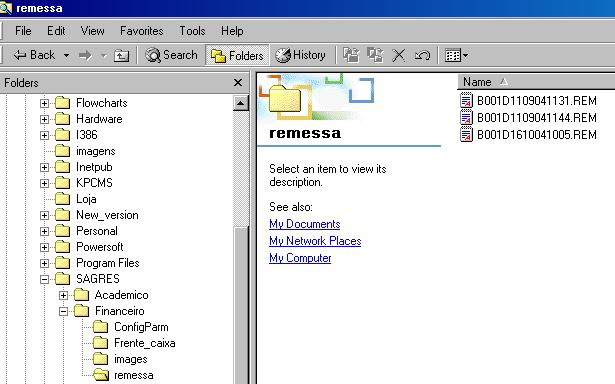This screenshot has height=384, width=615.
Task: Collapse the Financeiro folder node
Action: click(64, 311)
